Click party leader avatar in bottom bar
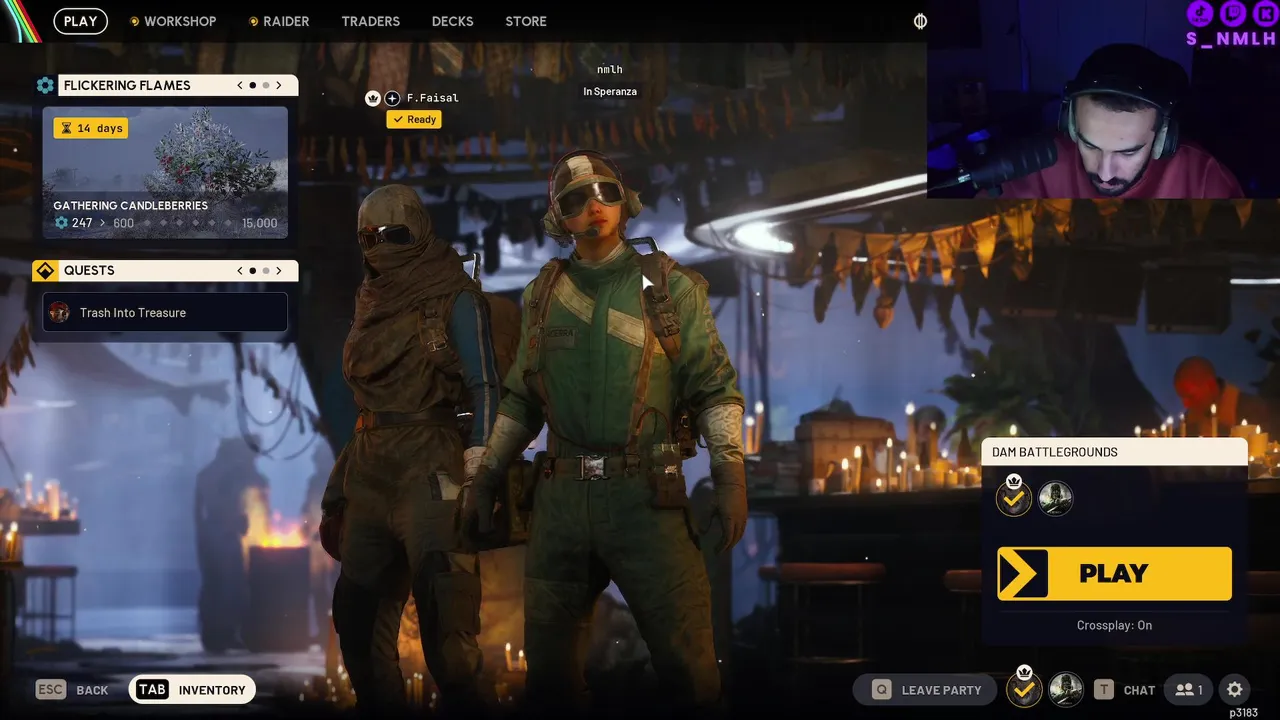This screenshot has height=720, width=1280. 1024,688
